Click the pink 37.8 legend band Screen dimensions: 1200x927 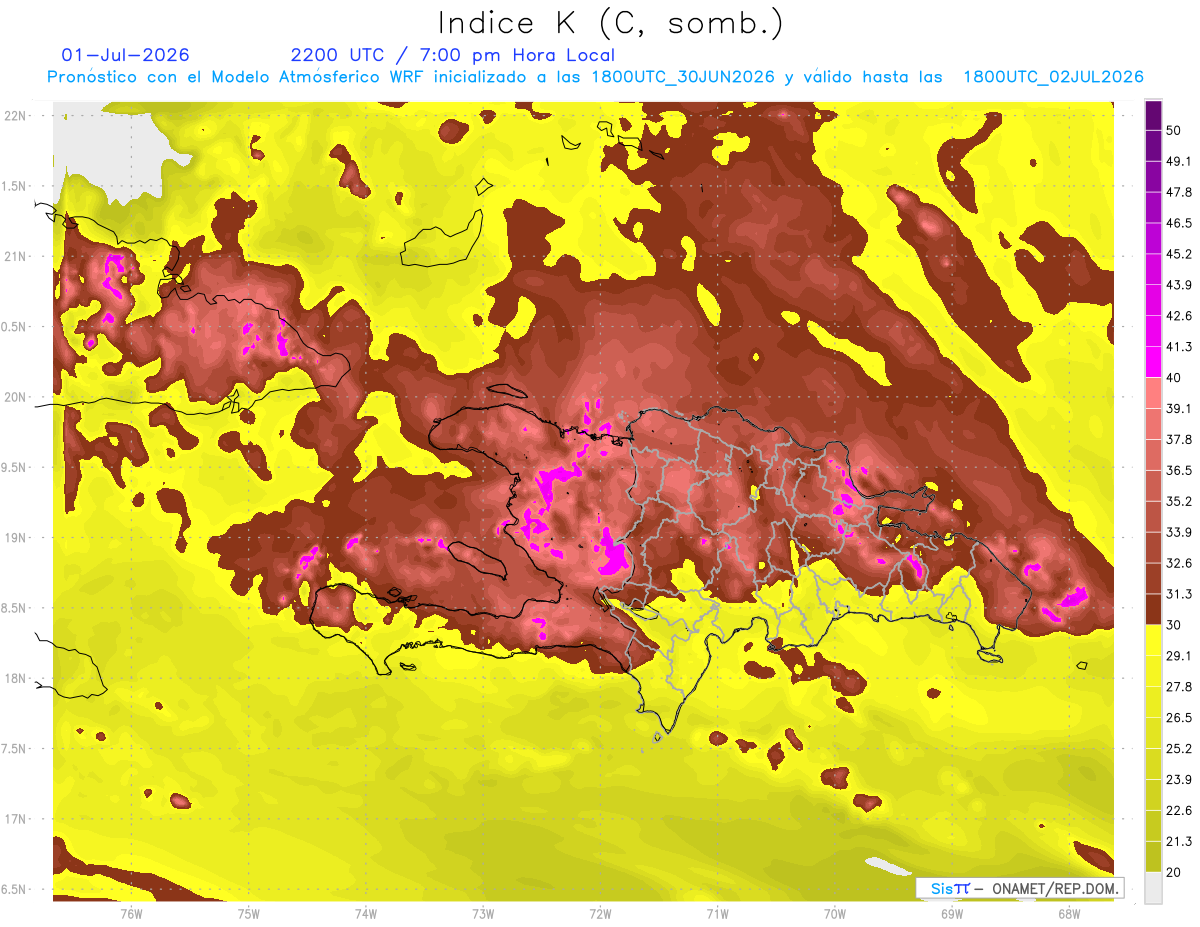coord(1153,455)
